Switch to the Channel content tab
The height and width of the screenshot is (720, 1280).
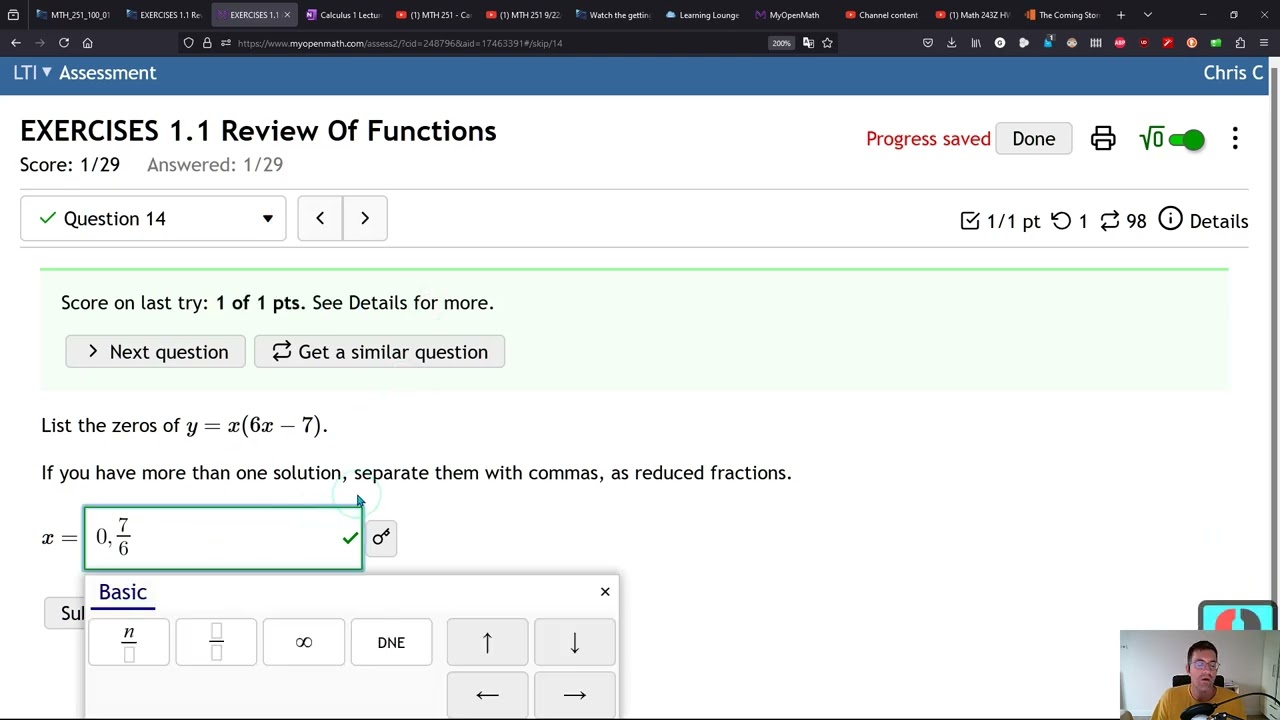(x=881, y=15)
